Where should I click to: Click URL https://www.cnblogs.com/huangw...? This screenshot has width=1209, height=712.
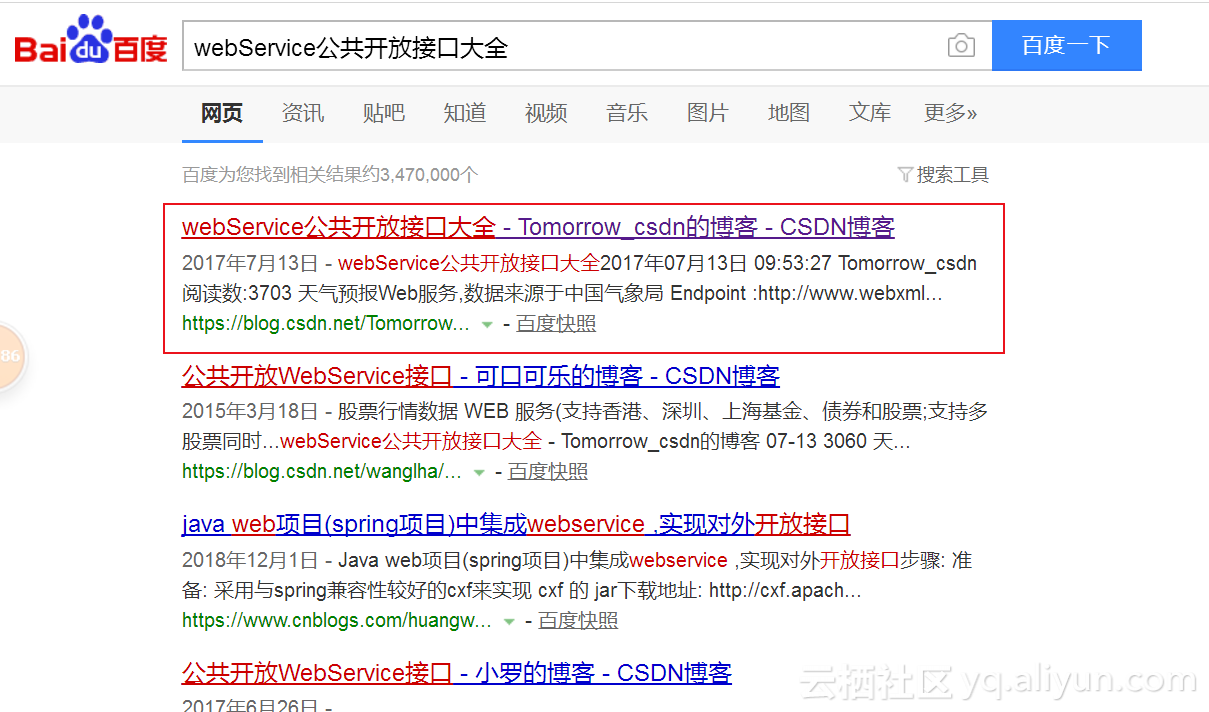(337, 620)
